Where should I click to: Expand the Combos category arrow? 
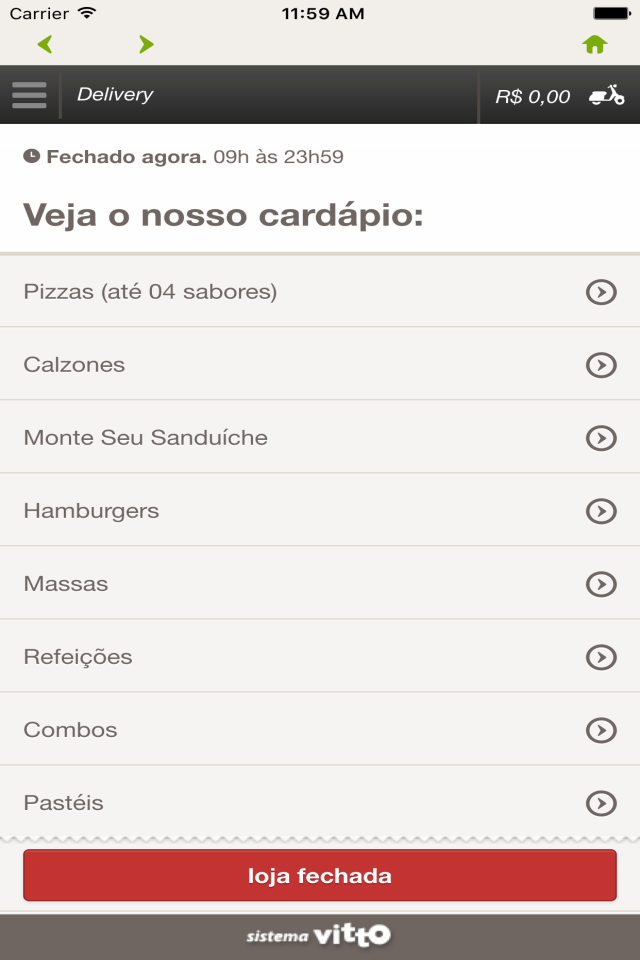pyautogui.click(x=601, y=730)
